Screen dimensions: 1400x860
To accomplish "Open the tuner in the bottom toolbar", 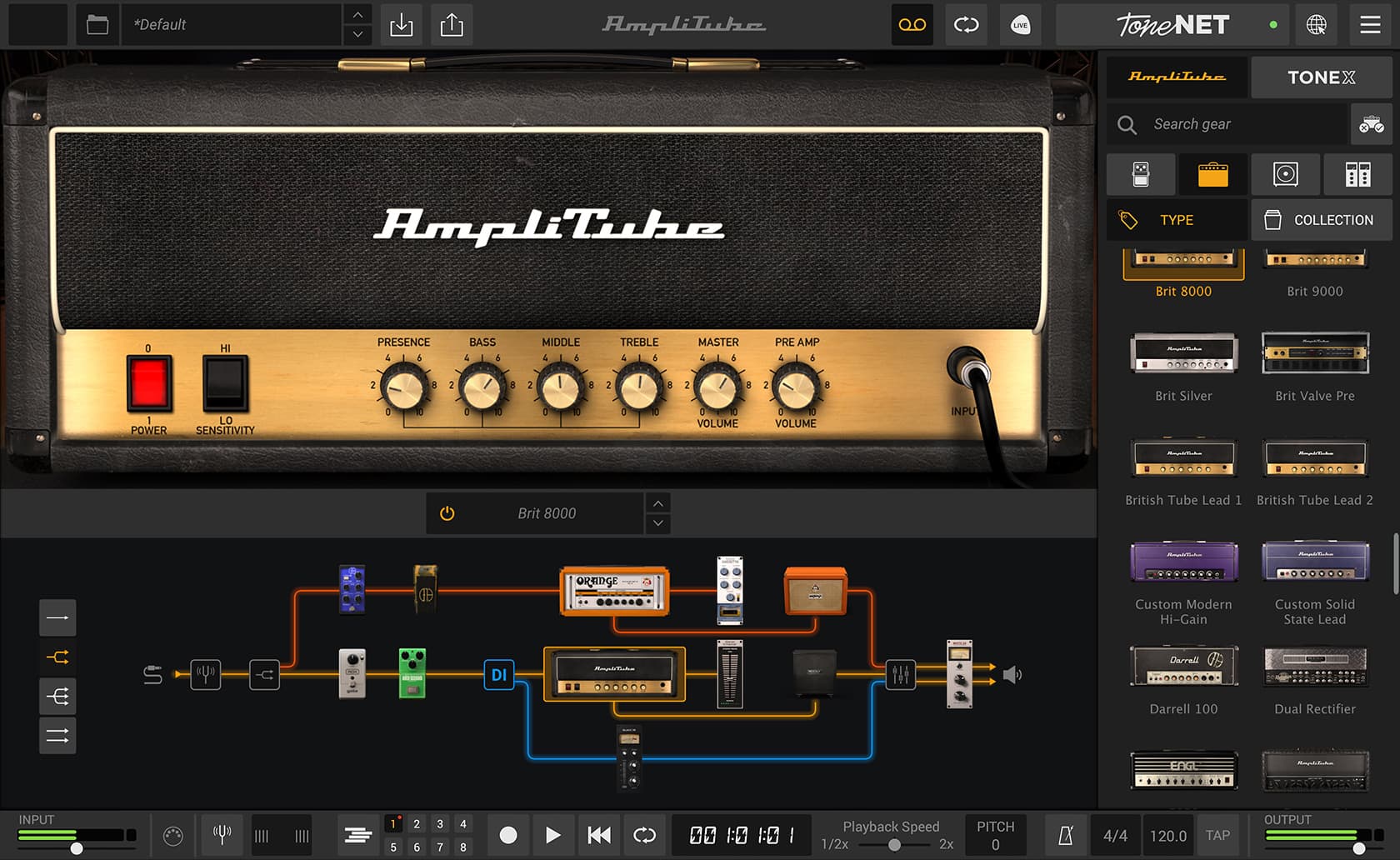I will [x=222, y=834].
